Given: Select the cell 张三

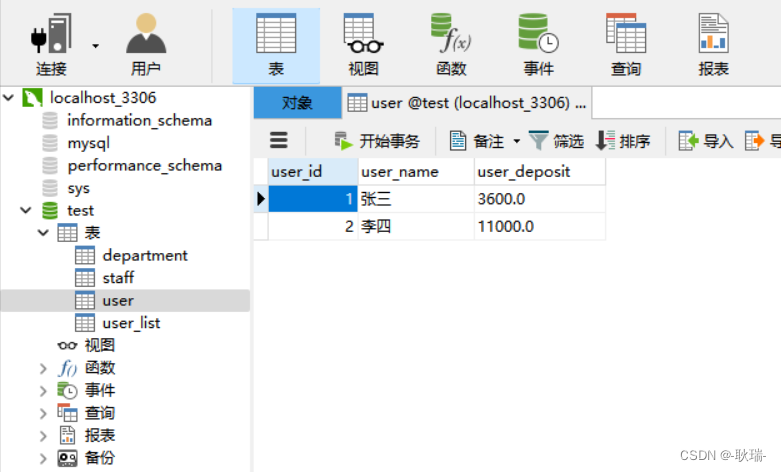Looking at the screenshot, I should click(416, 199).
